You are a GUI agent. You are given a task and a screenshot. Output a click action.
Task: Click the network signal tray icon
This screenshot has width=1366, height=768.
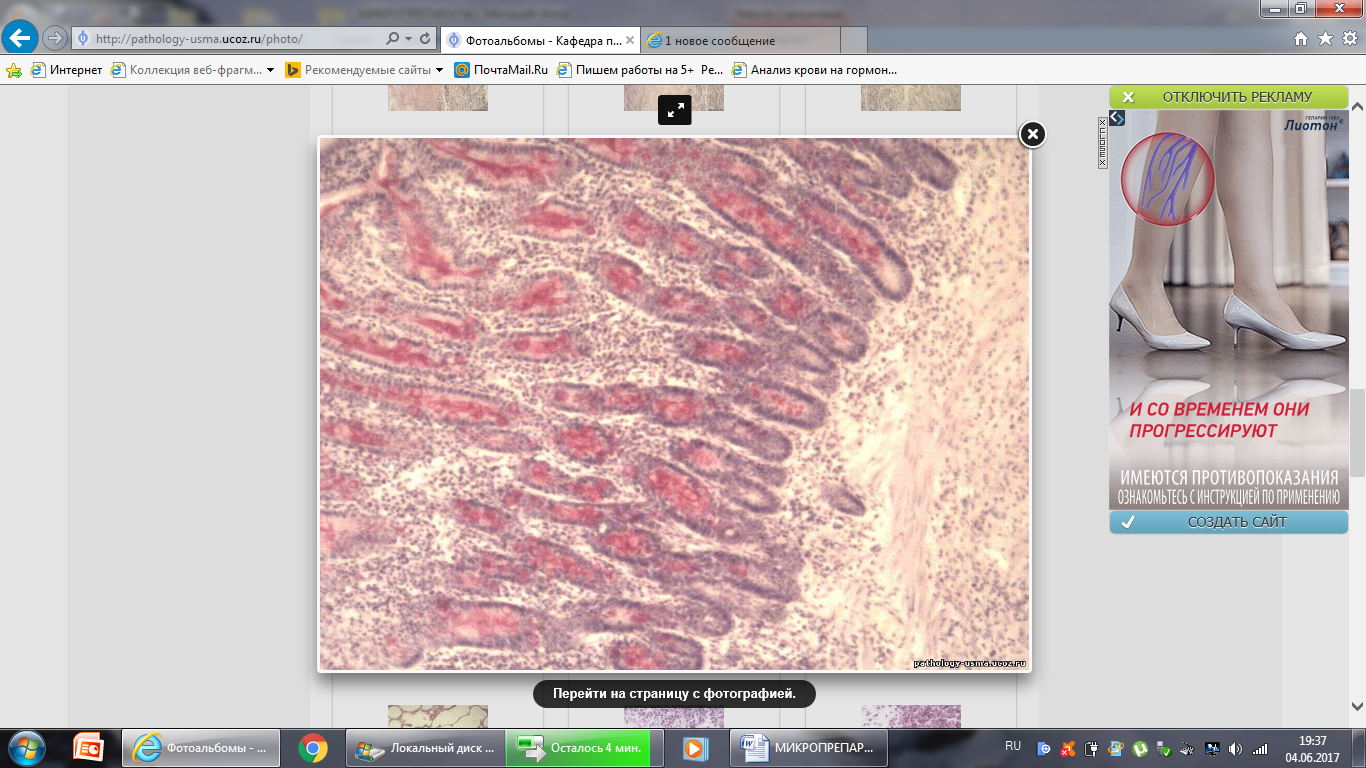(x=1259, y=748)
